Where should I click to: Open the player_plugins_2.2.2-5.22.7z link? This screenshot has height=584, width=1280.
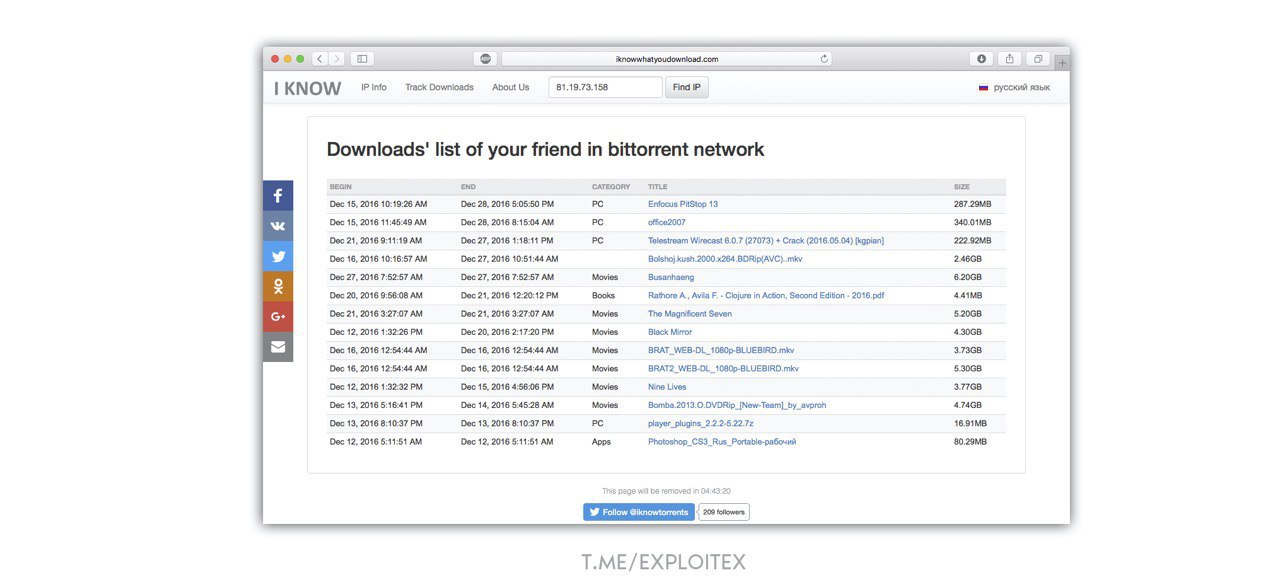click(701, 423)
